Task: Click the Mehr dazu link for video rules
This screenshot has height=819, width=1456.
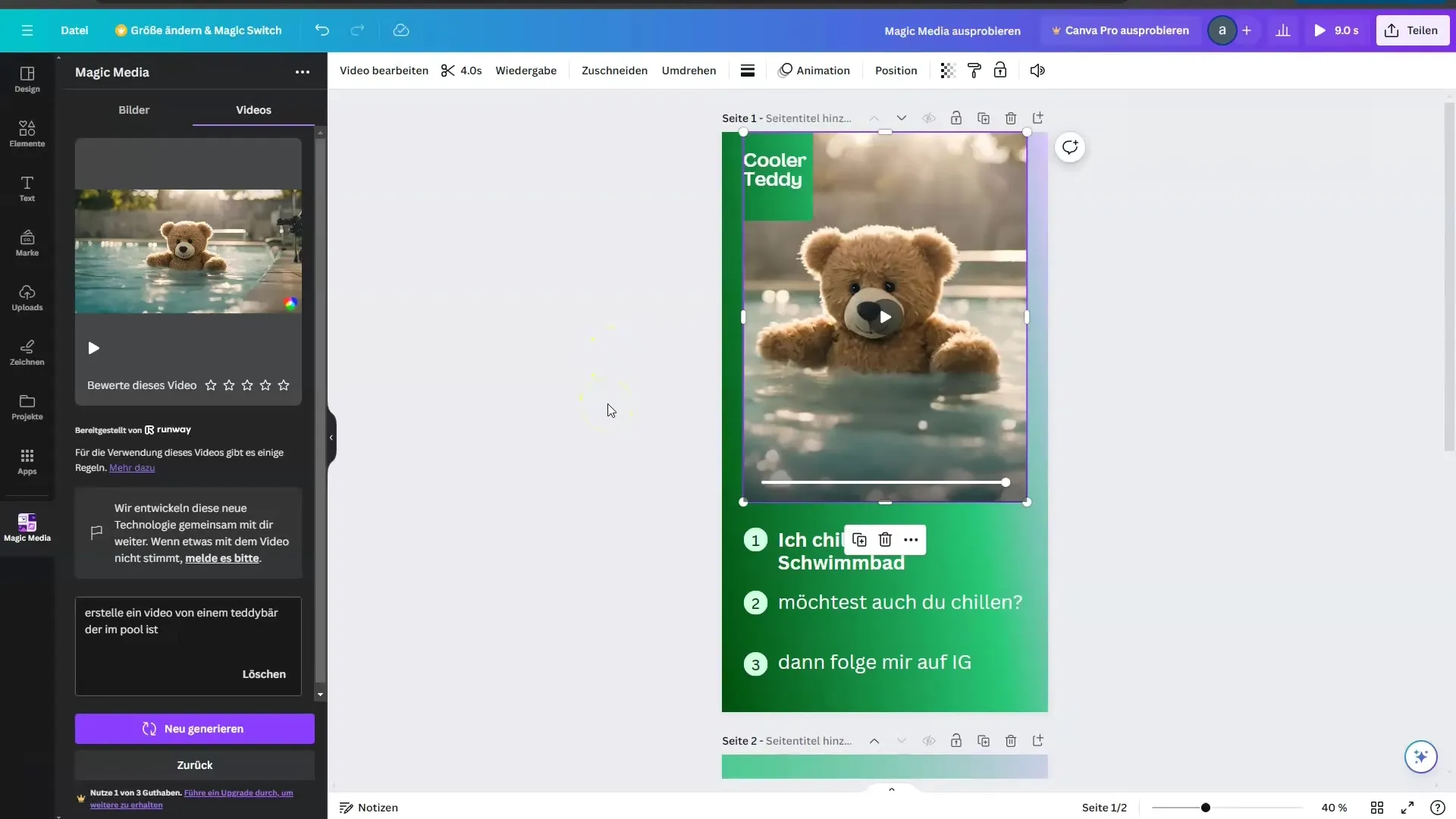Action: click(131, 467)
